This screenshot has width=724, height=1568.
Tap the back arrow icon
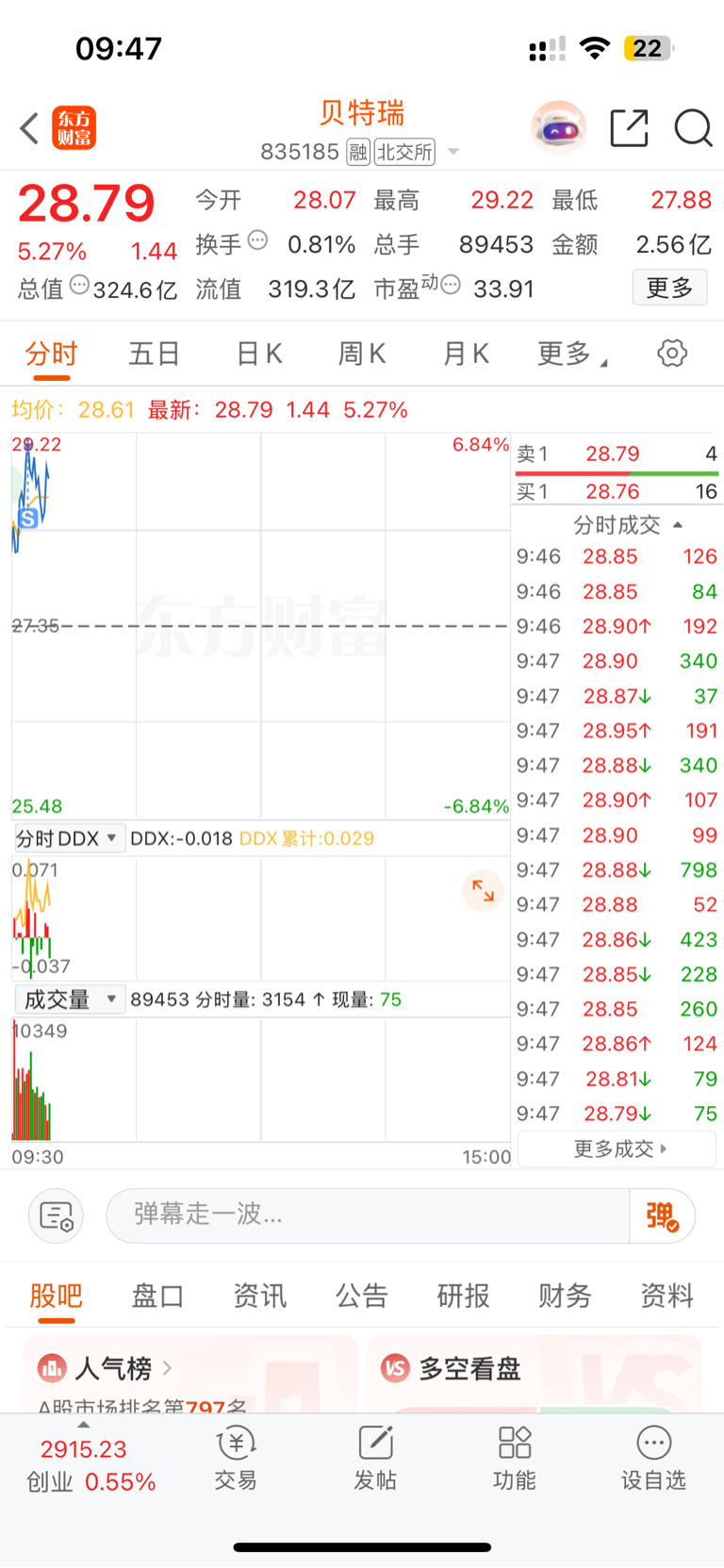pyautogui.click(x=29, y=128)
